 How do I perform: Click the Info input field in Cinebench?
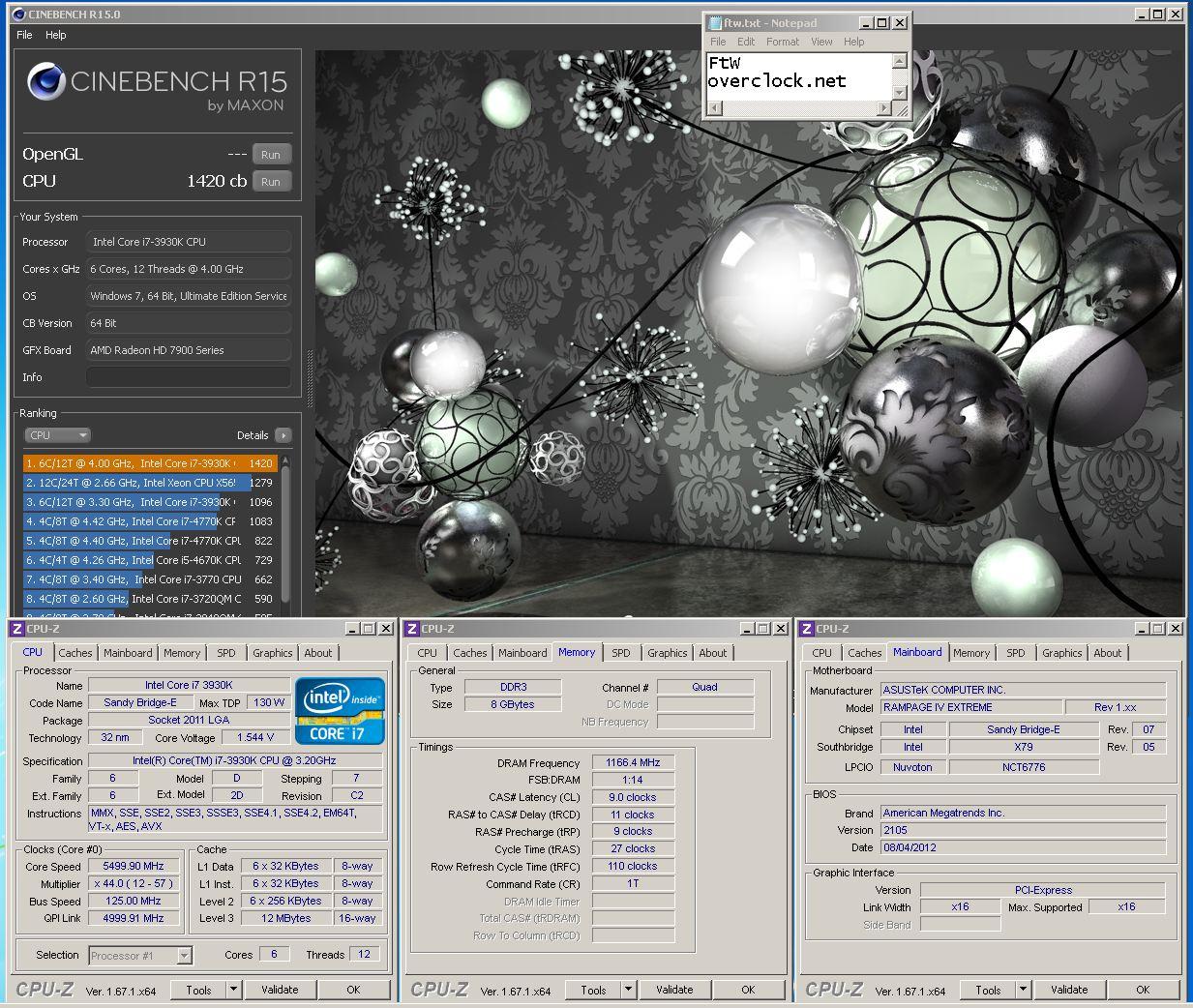coord(189,377)
